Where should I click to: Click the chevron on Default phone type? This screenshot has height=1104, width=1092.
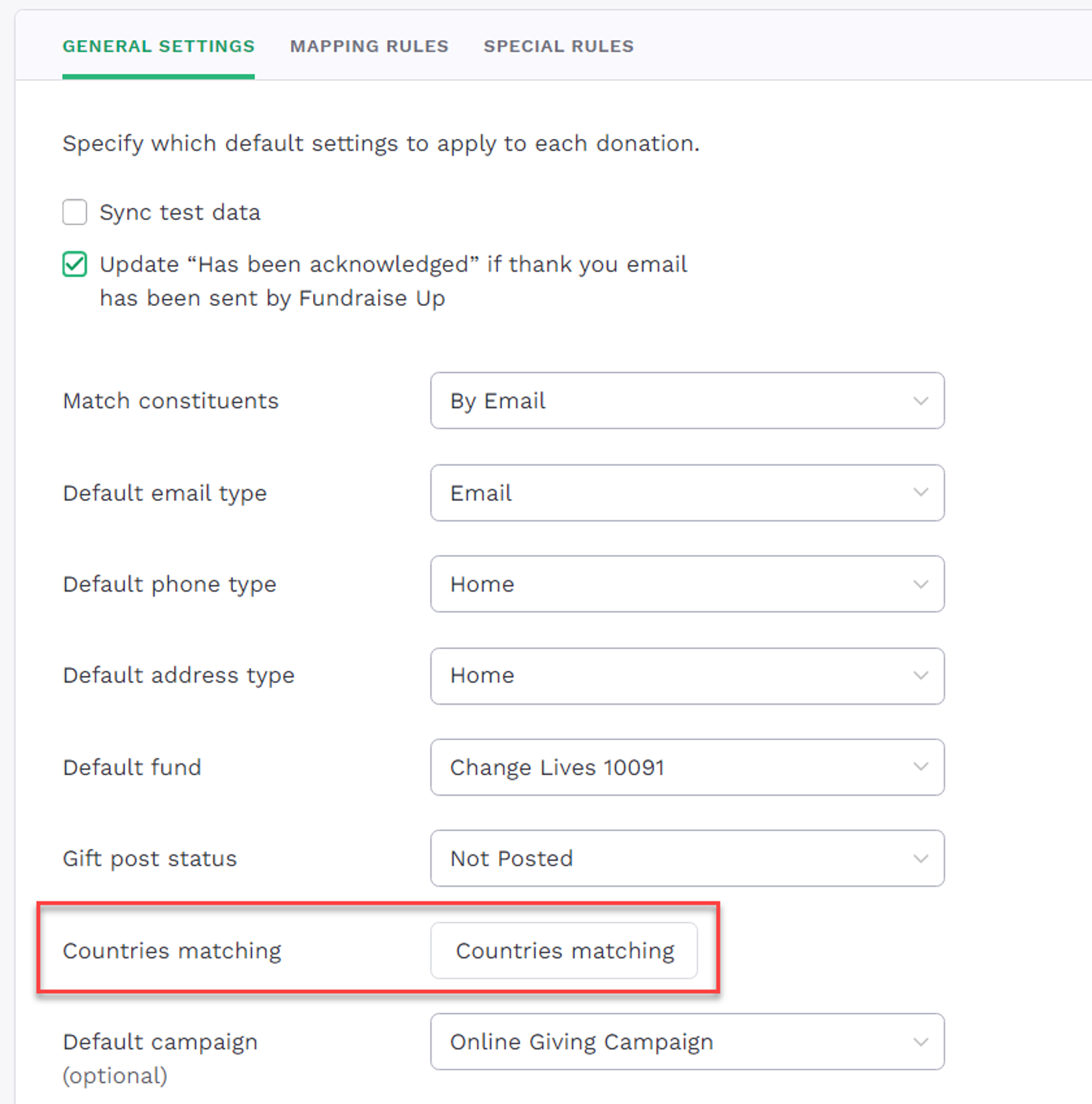coord(921,584)
